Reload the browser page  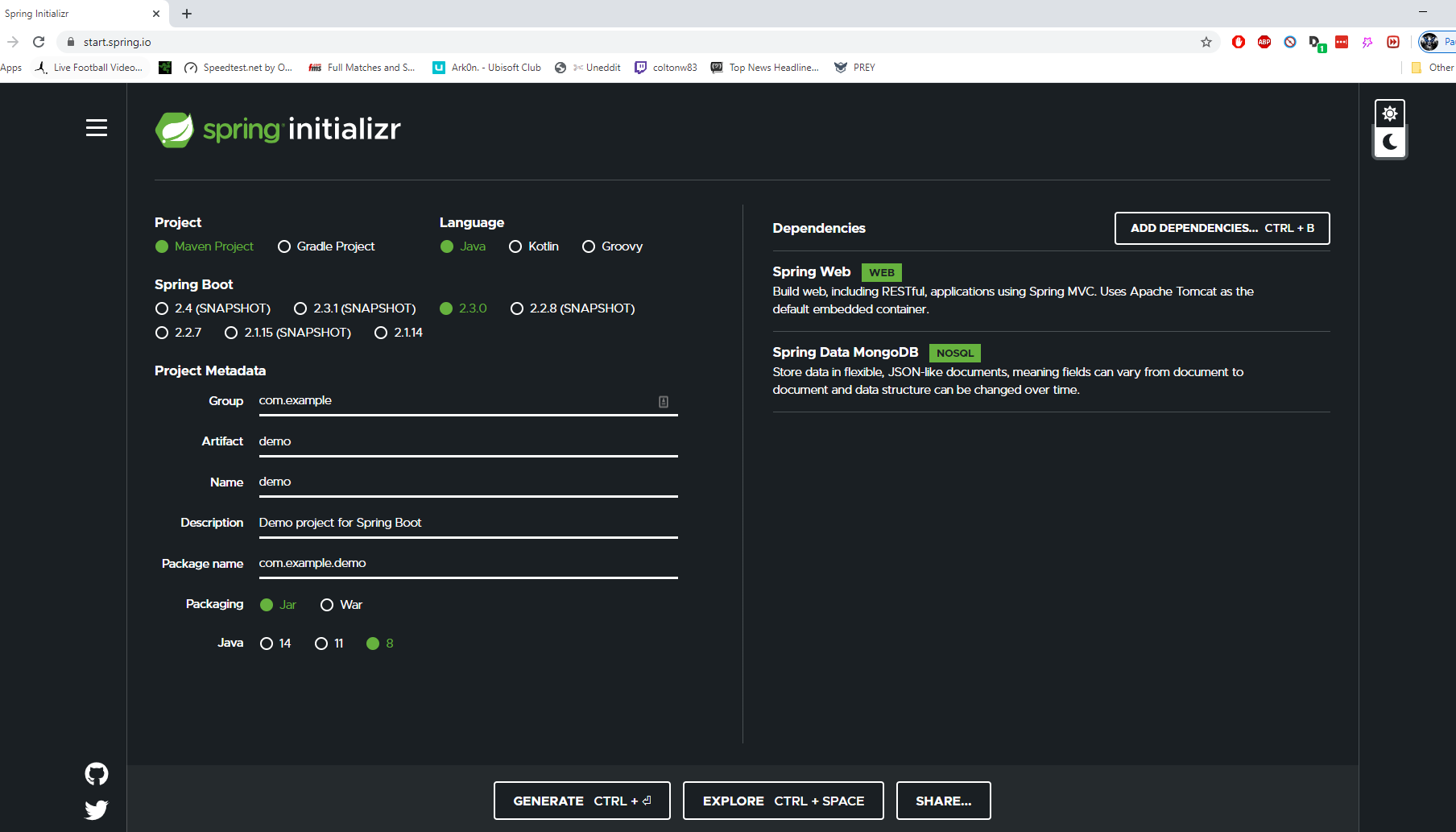point(39,42)
